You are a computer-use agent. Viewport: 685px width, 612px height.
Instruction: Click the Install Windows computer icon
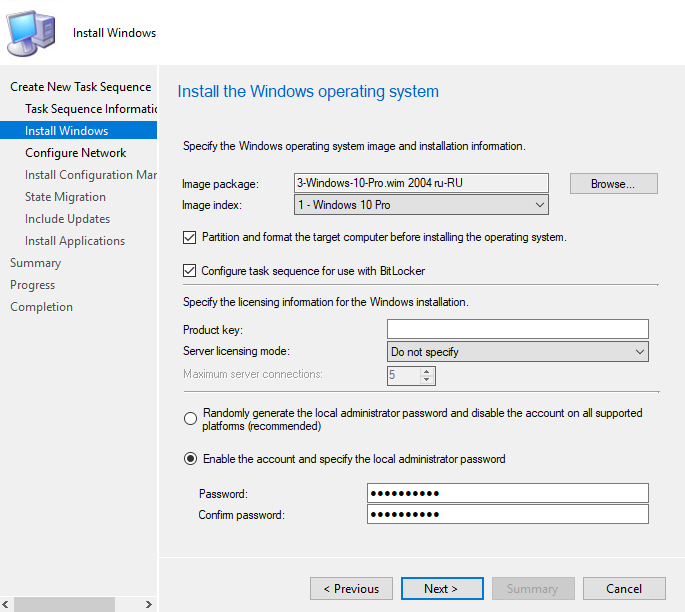pyautogui.click(x=31, y=33)
